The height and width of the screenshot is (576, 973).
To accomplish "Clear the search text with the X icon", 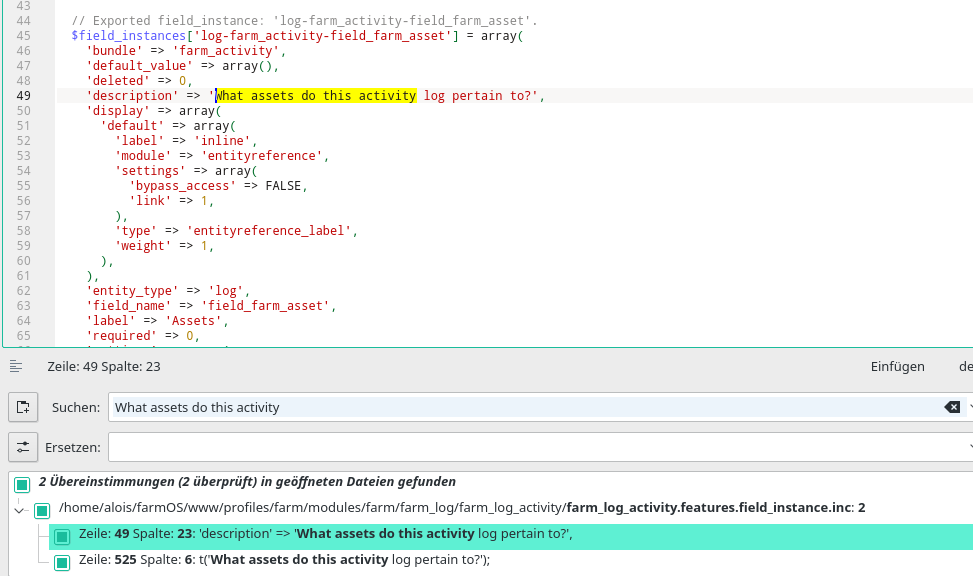I will [x=952, y=407].
